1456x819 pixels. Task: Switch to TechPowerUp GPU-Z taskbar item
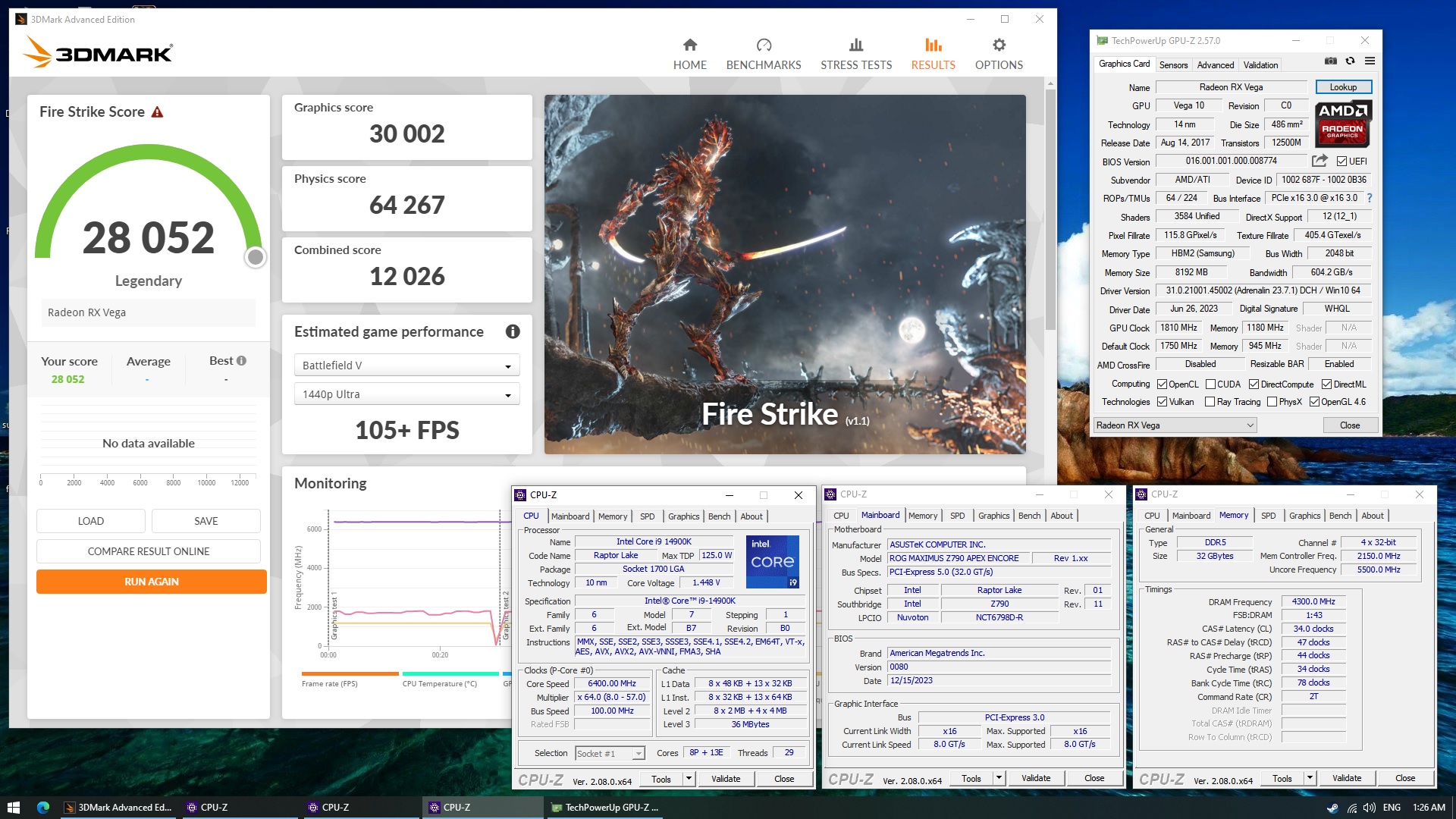[x=604, y=808]
